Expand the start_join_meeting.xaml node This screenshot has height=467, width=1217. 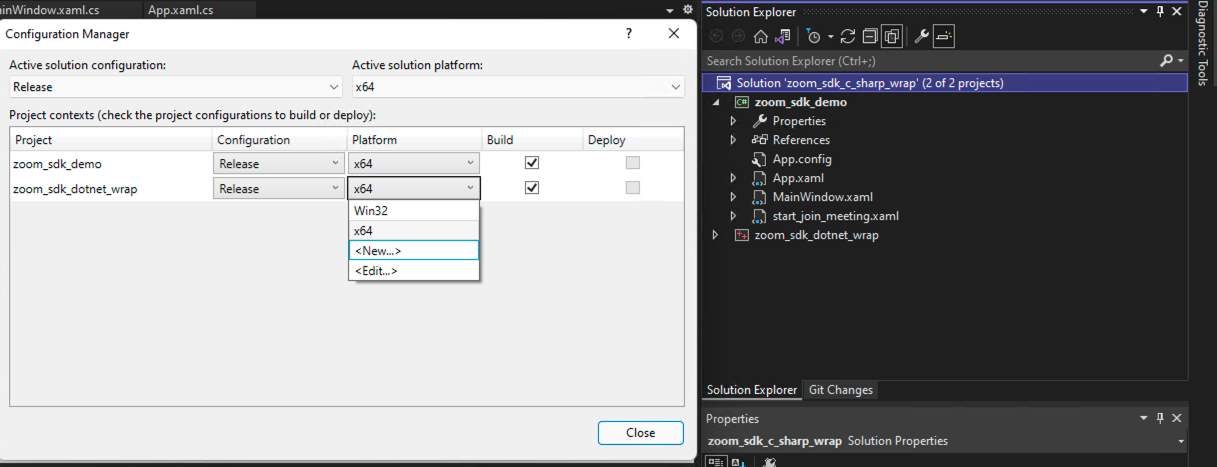pyautogui.click(x=733, y=216)
